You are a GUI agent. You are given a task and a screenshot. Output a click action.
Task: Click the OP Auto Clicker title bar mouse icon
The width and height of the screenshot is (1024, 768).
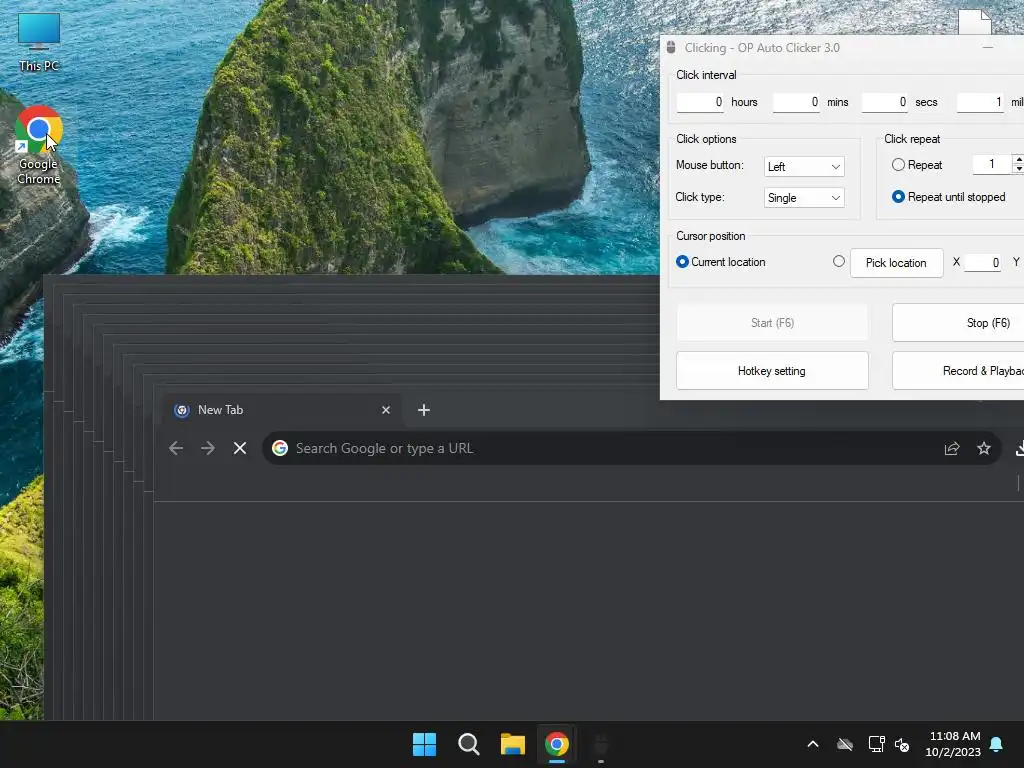(x=671, y=48)
